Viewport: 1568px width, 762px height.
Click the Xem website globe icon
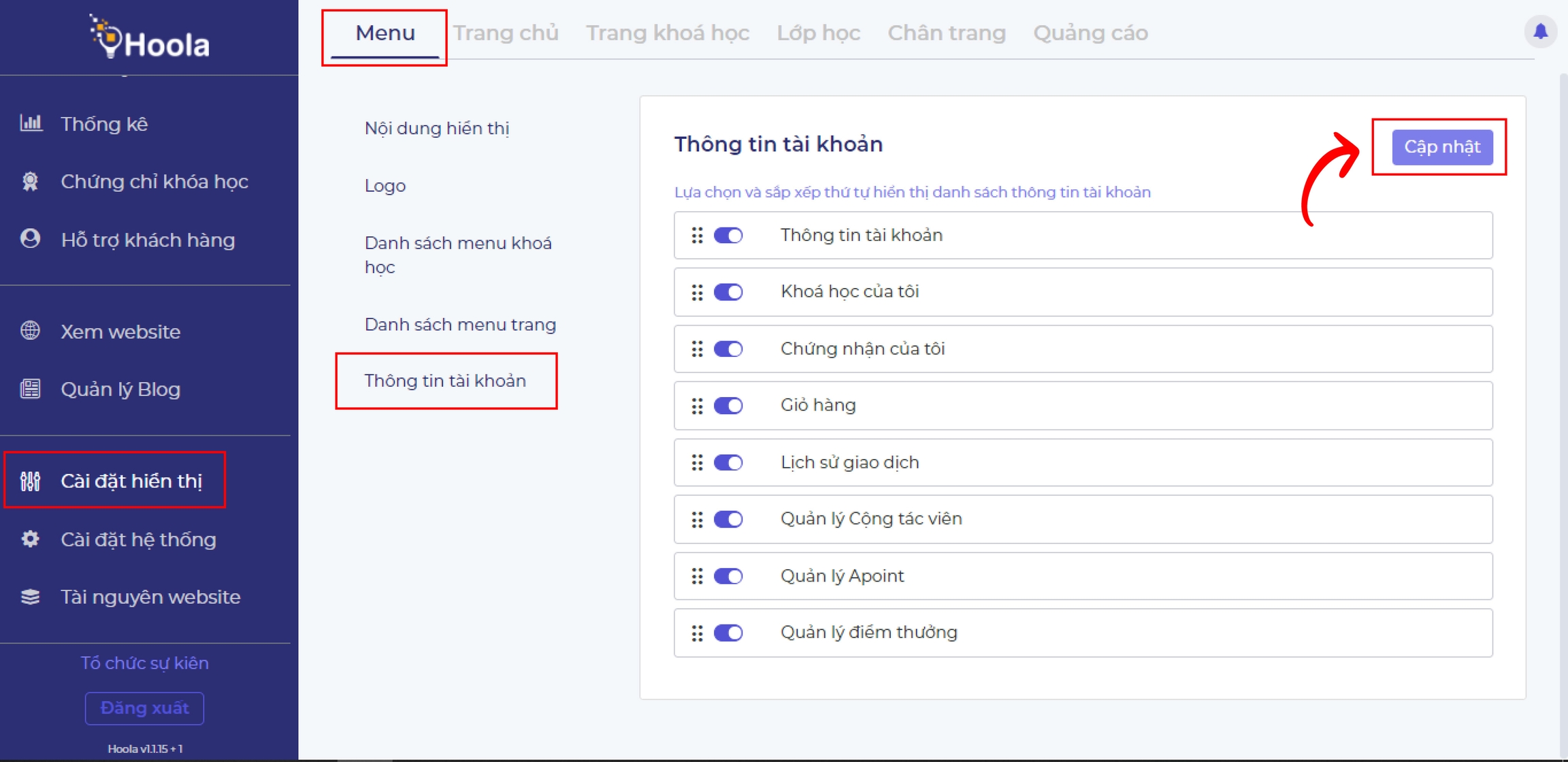click(31, 331)
